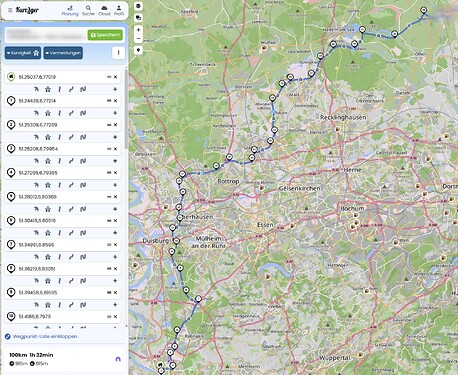Expand the Vermeidungen dropdown
This screenshot has width=458, height=375.
pyautogui.click(x=63, y=53)
